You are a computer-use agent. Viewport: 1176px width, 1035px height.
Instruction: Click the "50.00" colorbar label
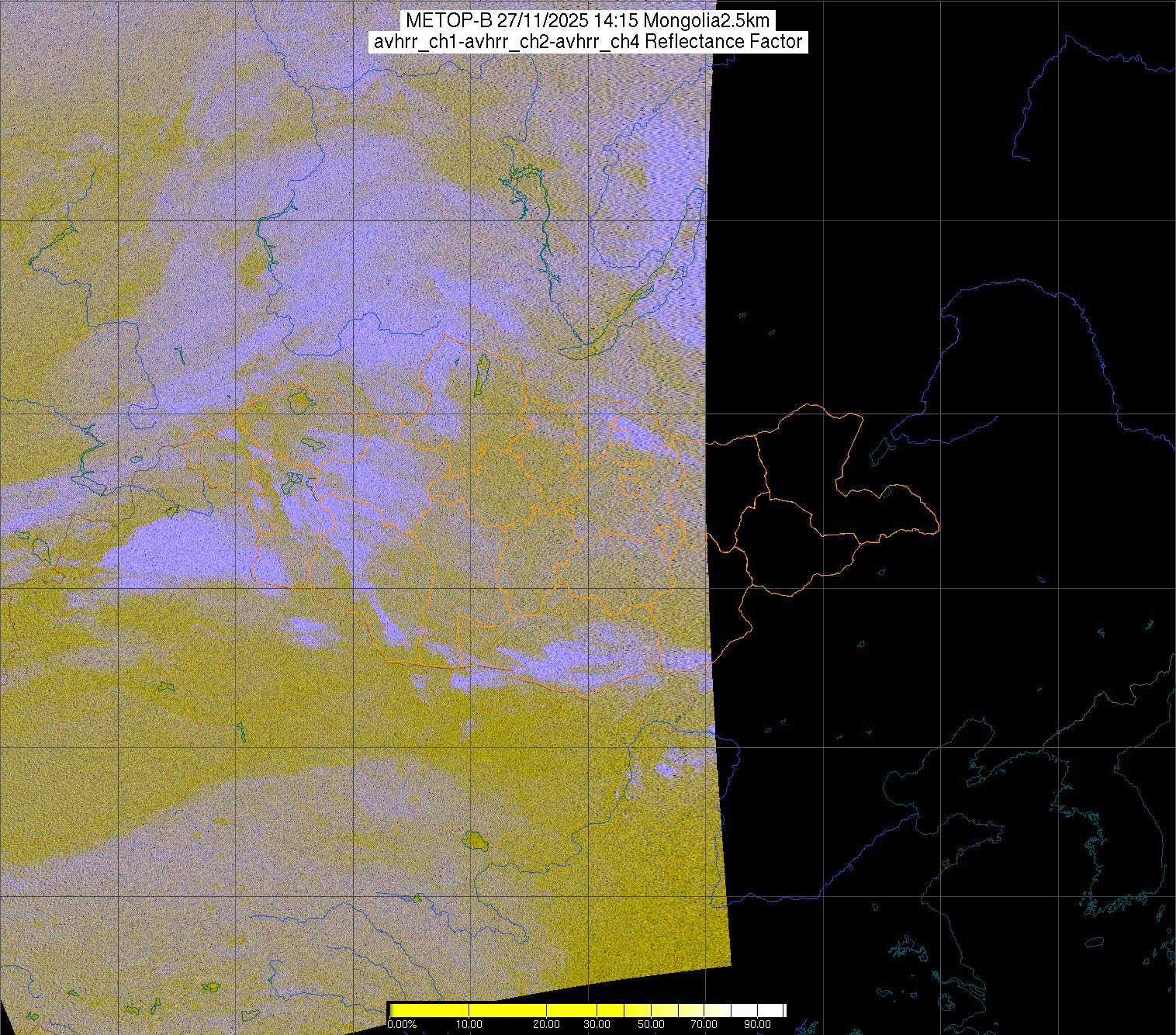(652, 1025)
